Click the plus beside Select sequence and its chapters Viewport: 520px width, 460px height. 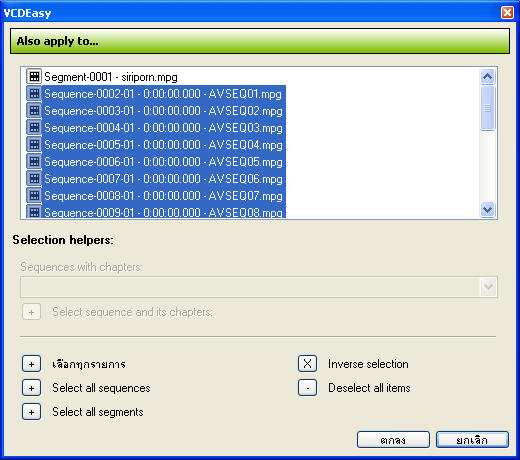31,312
